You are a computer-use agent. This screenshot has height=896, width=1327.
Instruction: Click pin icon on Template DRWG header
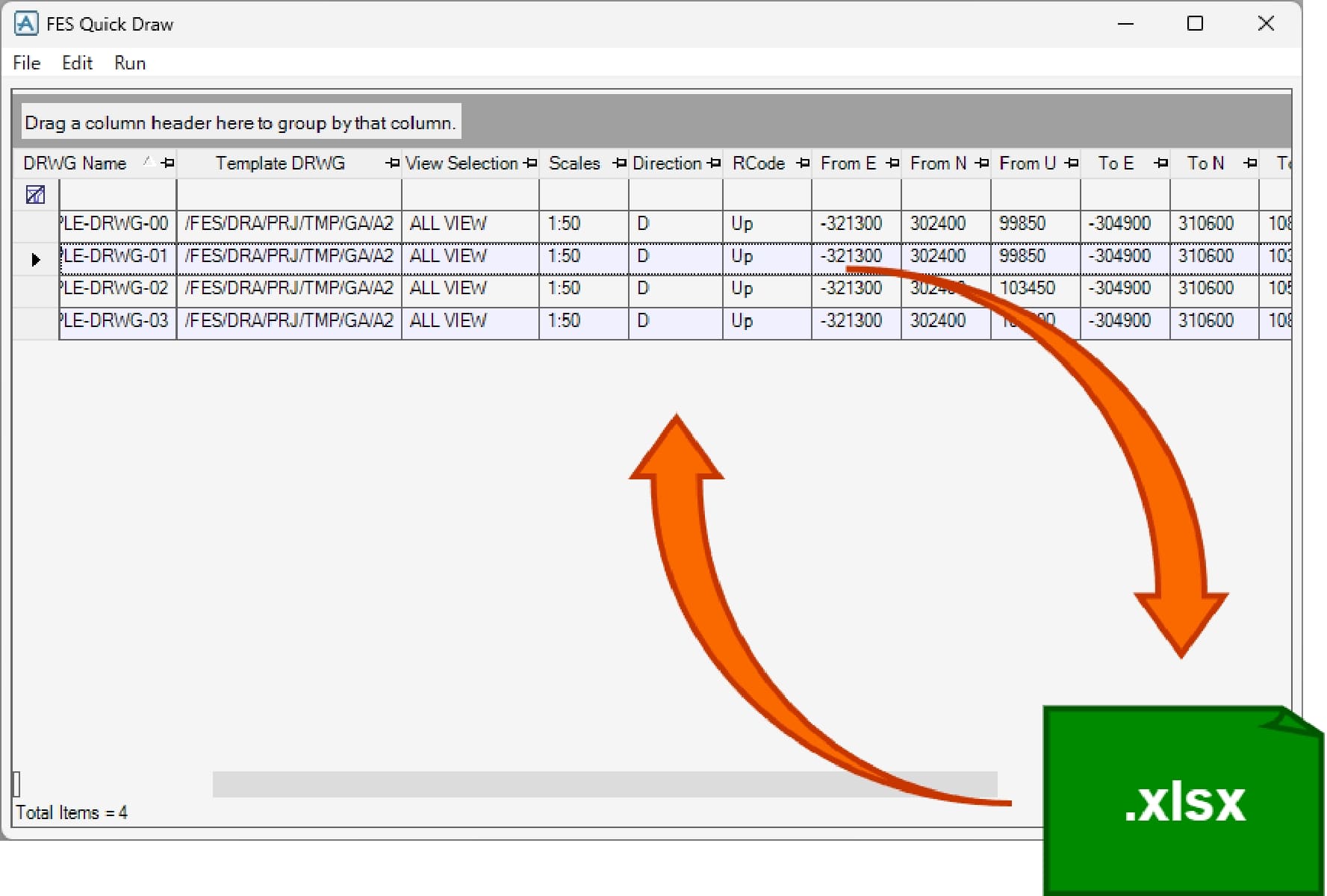(x=392, y=164)
